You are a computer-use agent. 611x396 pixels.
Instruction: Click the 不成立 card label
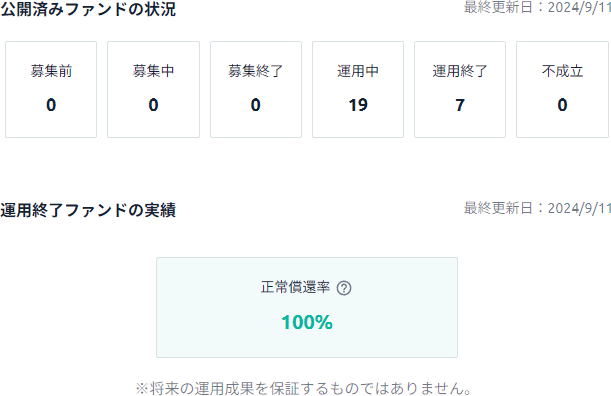click(562, 71)
